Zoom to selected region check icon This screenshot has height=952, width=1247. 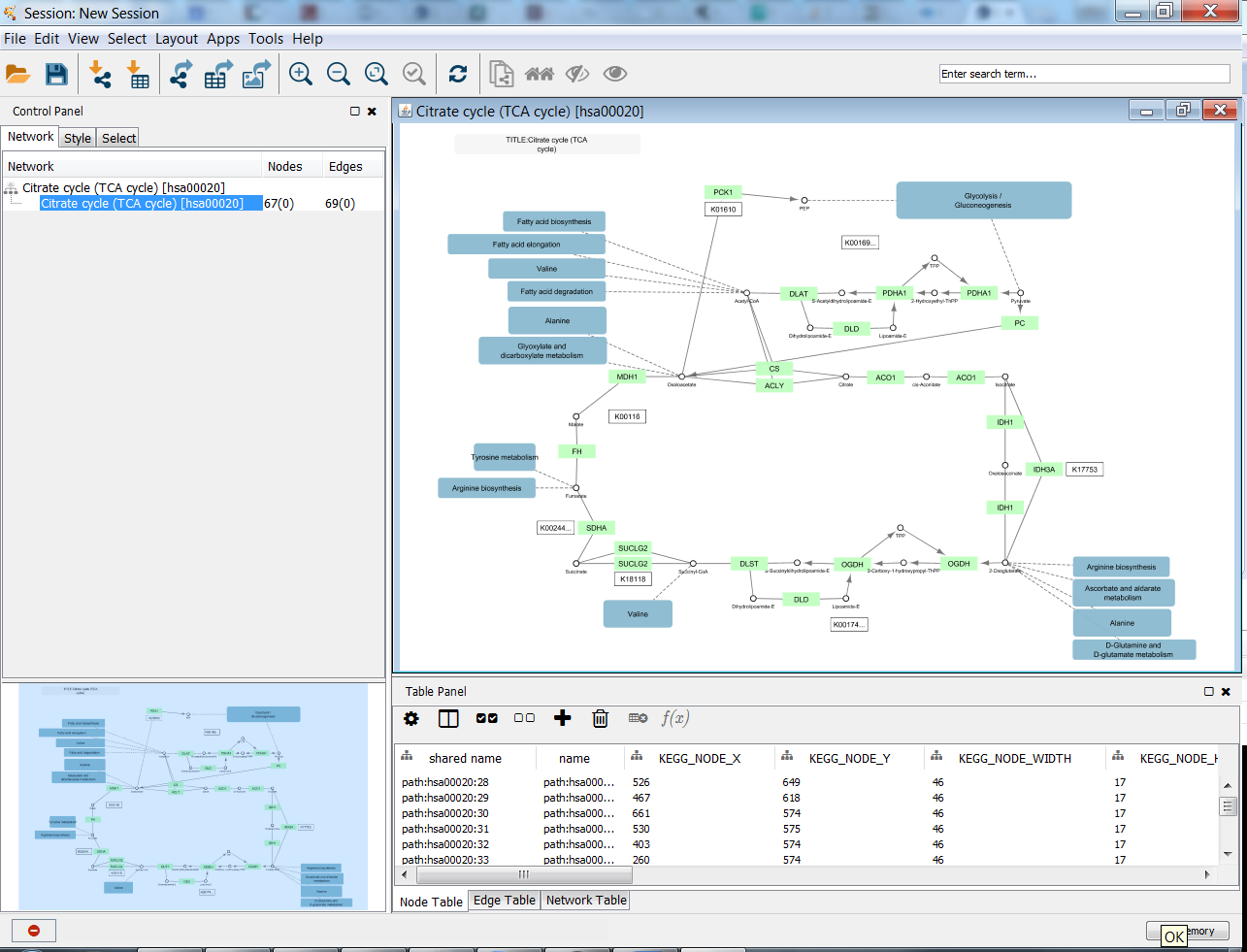tap(414, 74)
